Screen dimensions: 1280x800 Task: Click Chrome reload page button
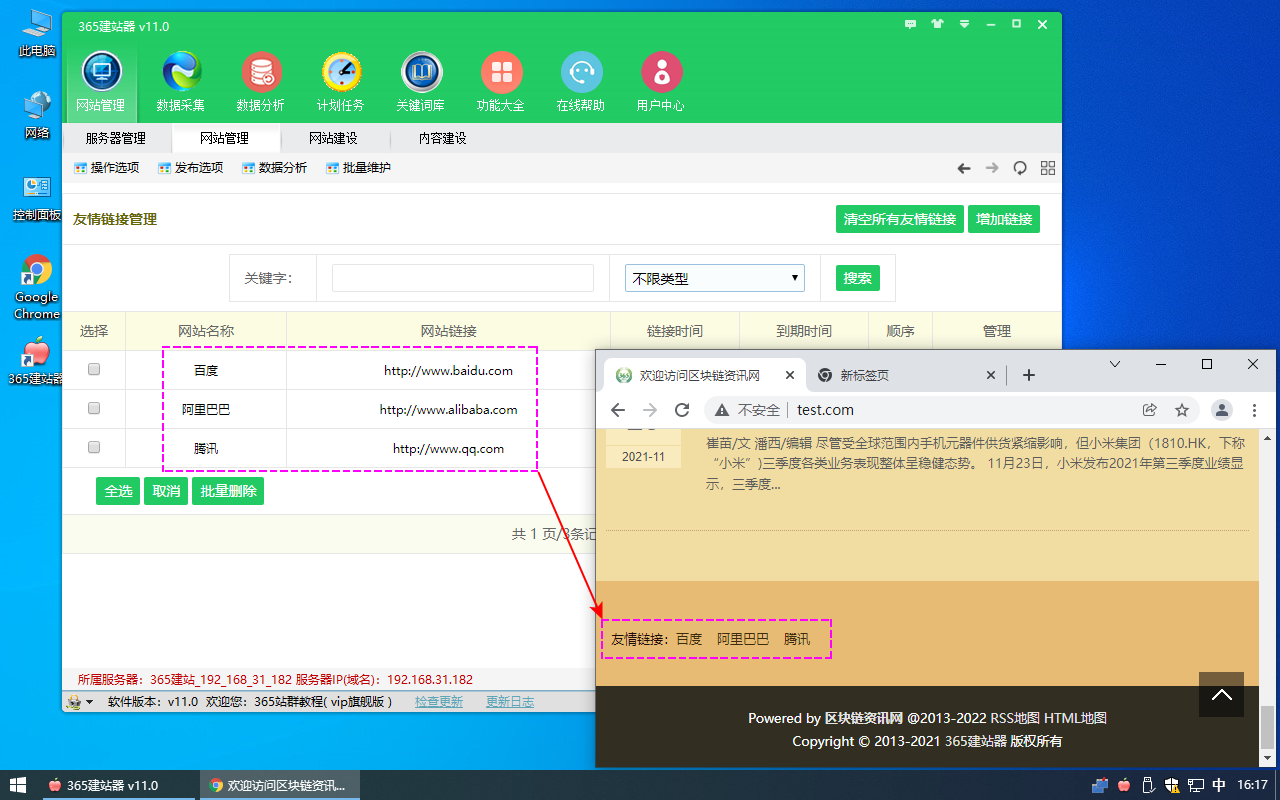point(682,410)
